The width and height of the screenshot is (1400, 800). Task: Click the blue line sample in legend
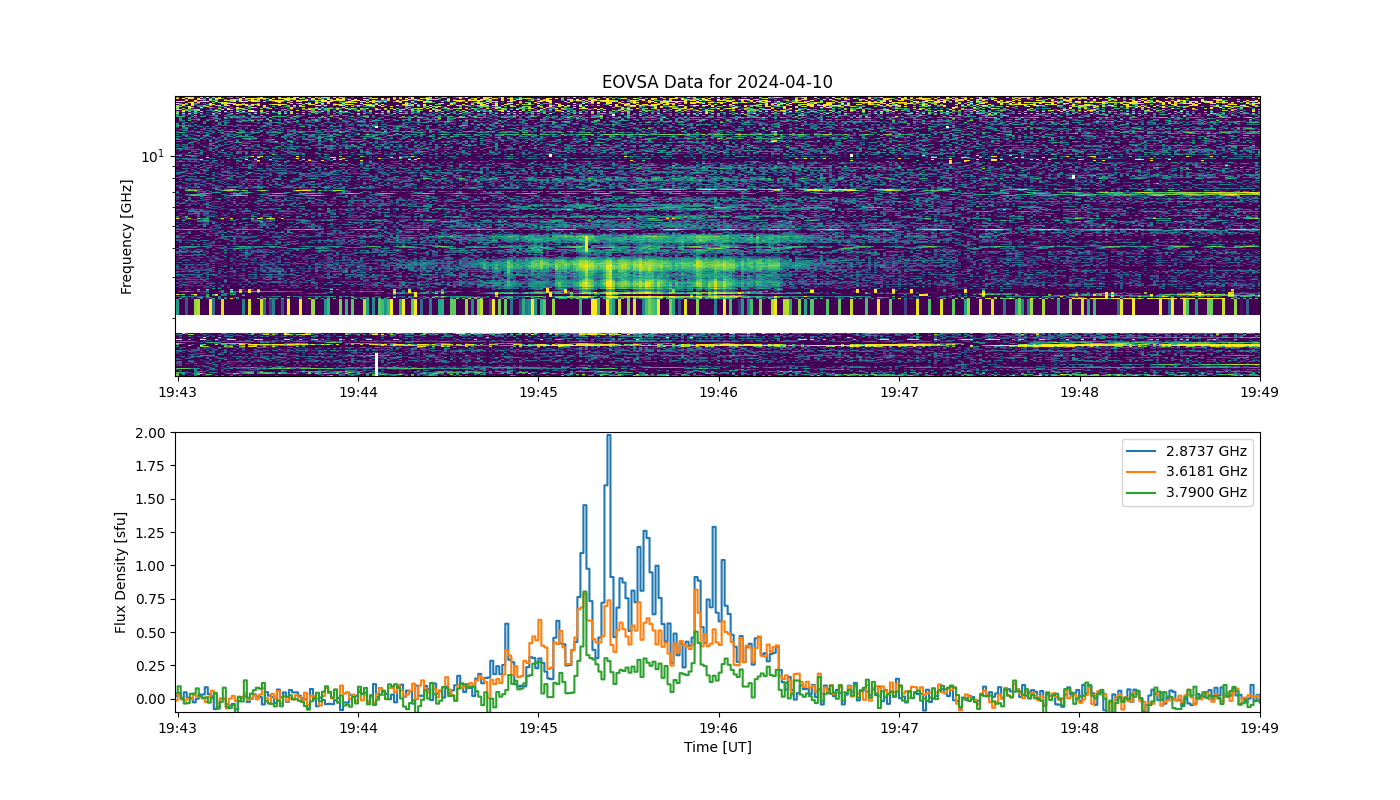tap(1146, 452)
